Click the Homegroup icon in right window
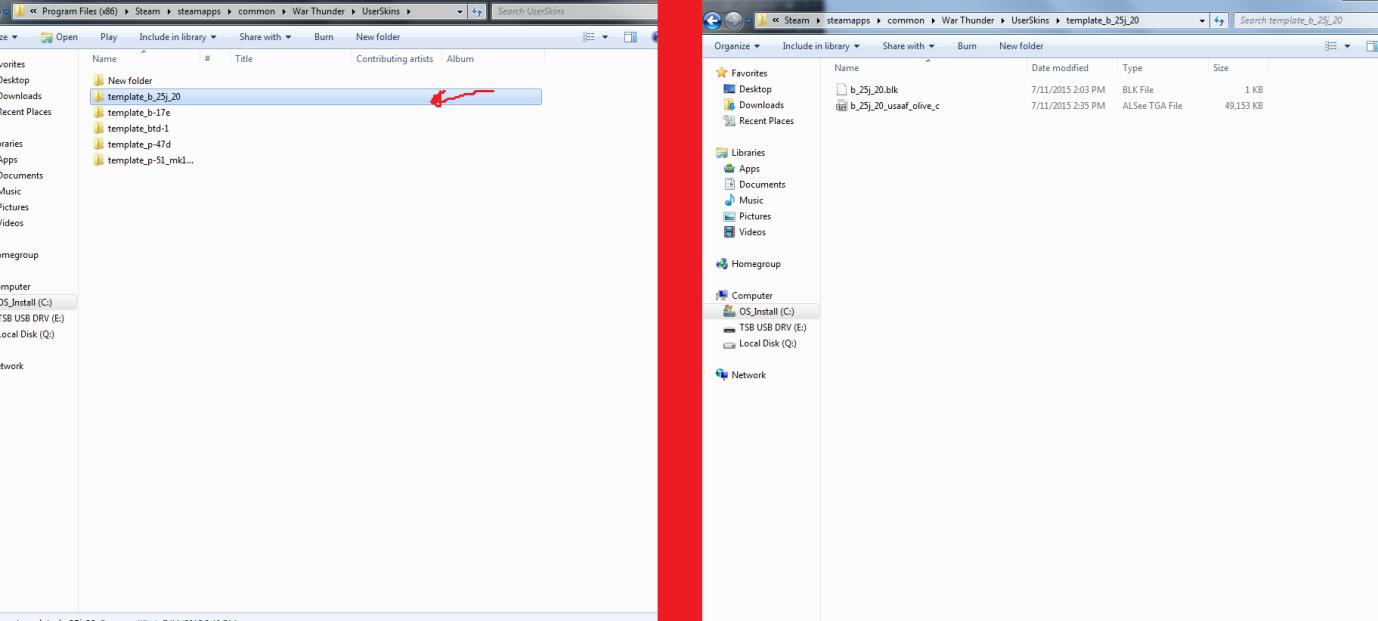The width and height of the screenshot is (1378, 621). (x=723, y=265)
